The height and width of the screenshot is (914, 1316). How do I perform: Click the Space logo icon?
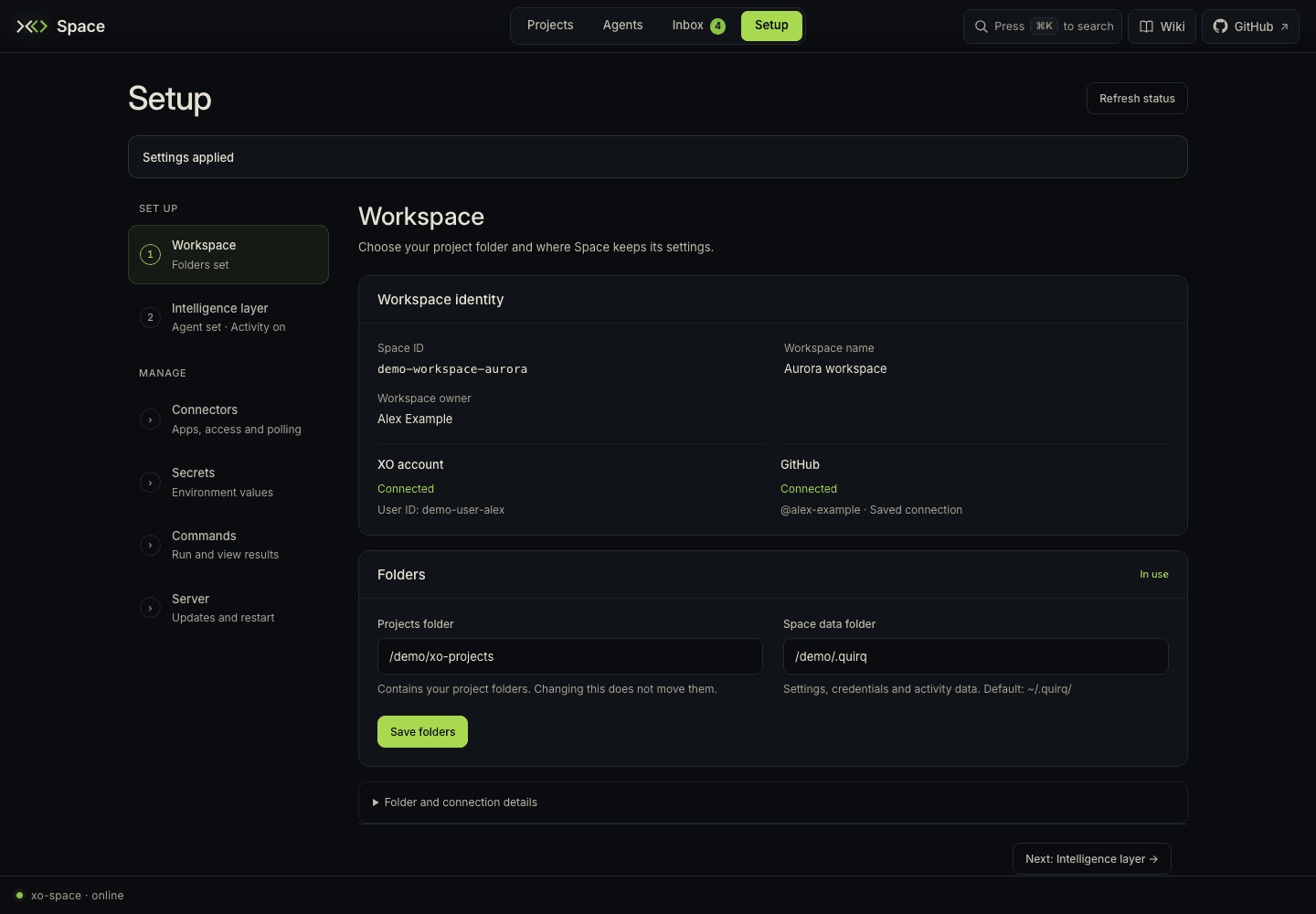pyautogui.click(x=32, y=27)
